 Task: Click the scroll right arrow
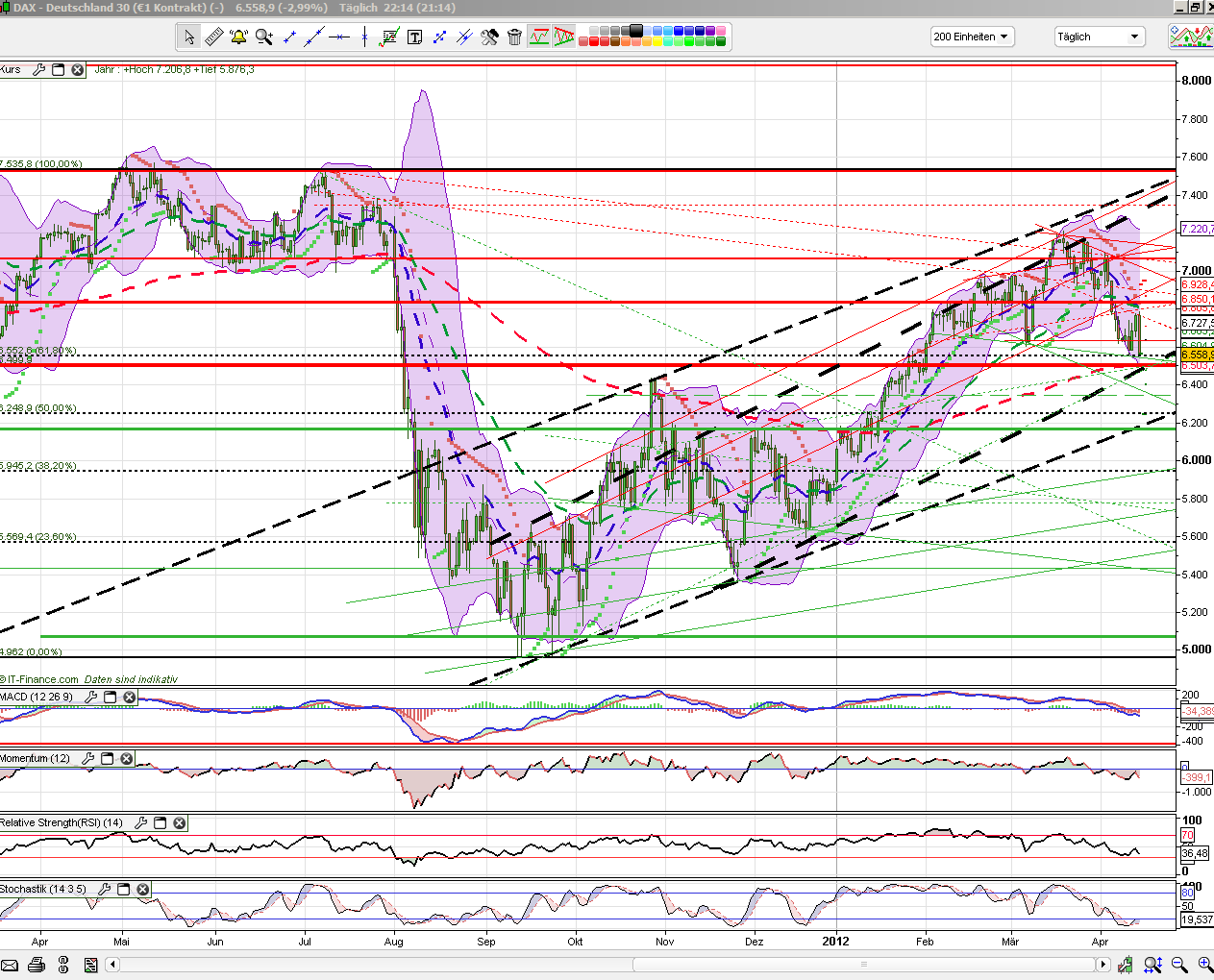(1103, 965)
